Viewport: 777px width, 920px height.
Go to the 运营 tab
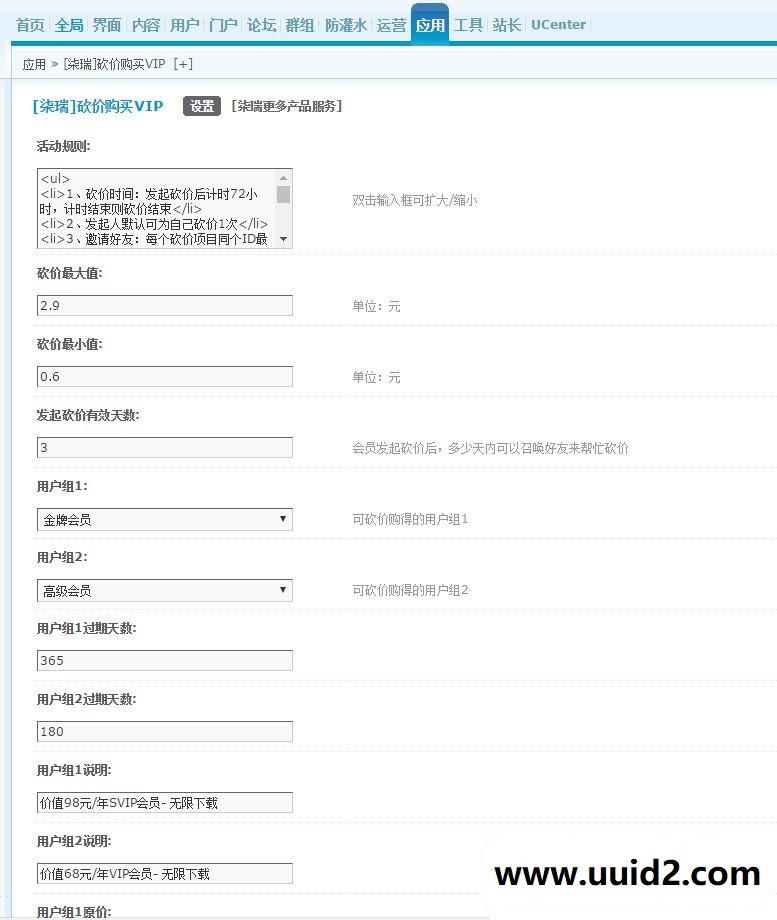pos(391,25)
